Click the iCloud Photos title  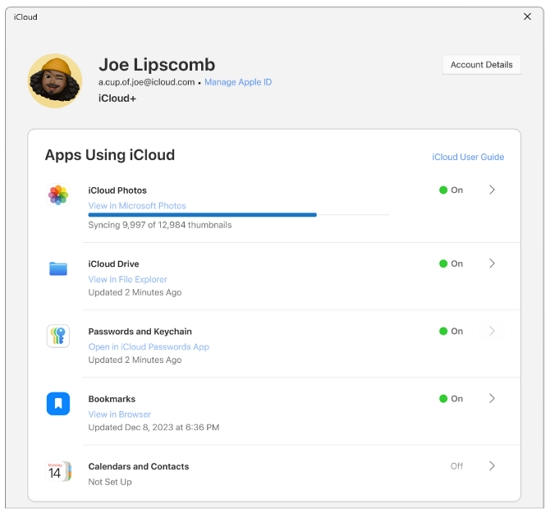(x=118, y=190)
